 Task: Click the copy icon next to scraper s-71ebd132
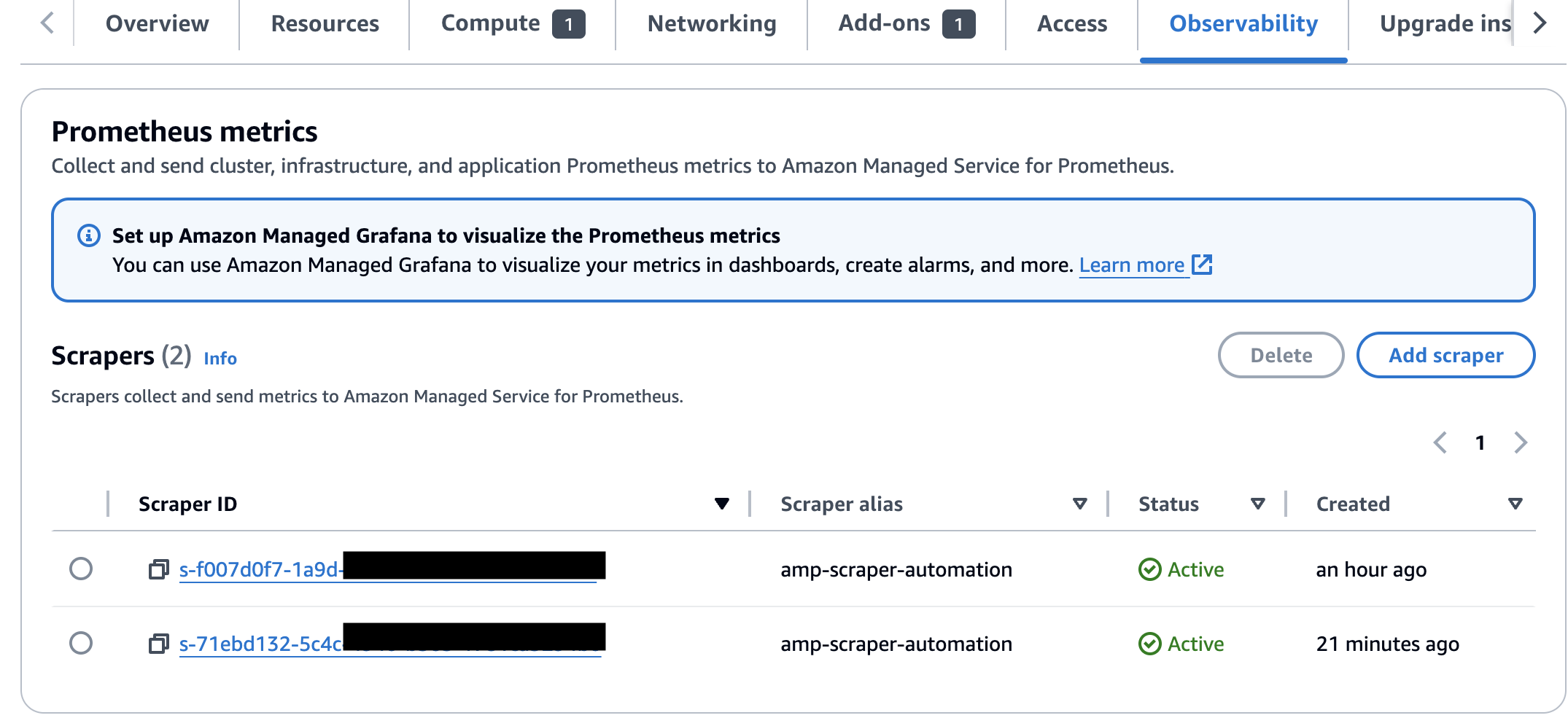(x=158, y=644)
